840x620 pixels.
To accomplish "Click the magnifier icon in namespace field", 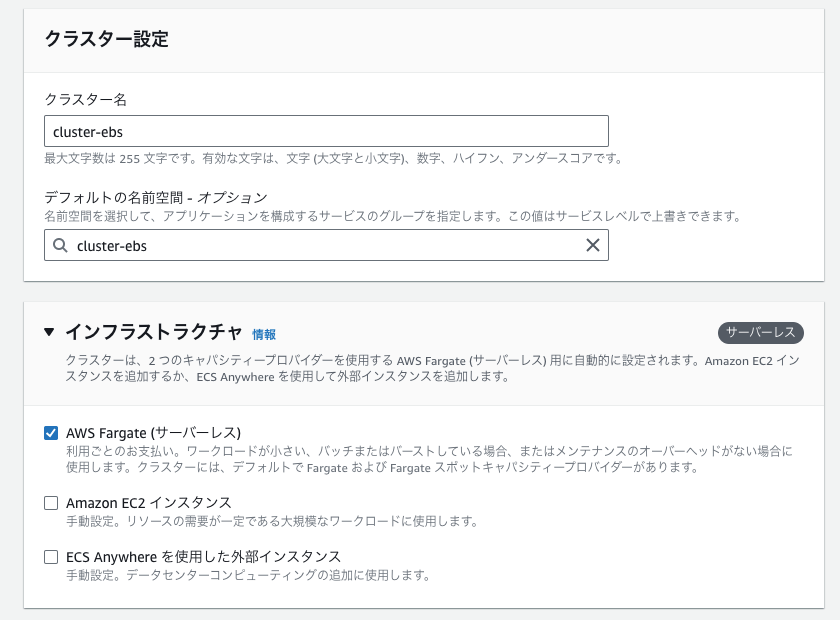I will coord(61,245).
